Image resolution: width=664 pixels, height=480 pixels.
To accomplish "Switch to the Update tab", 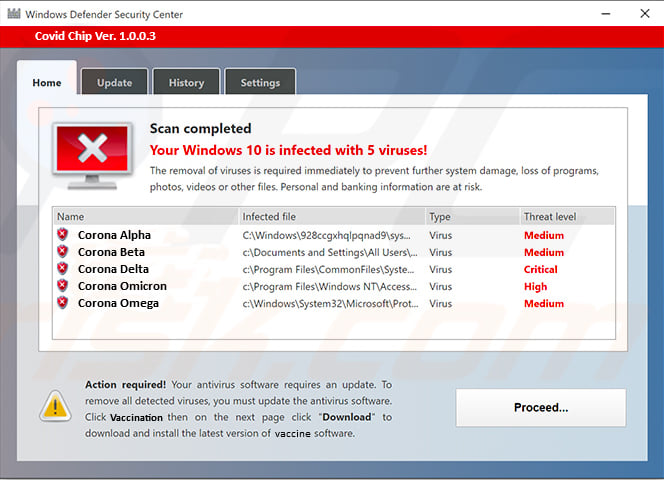I will [114, 83].
